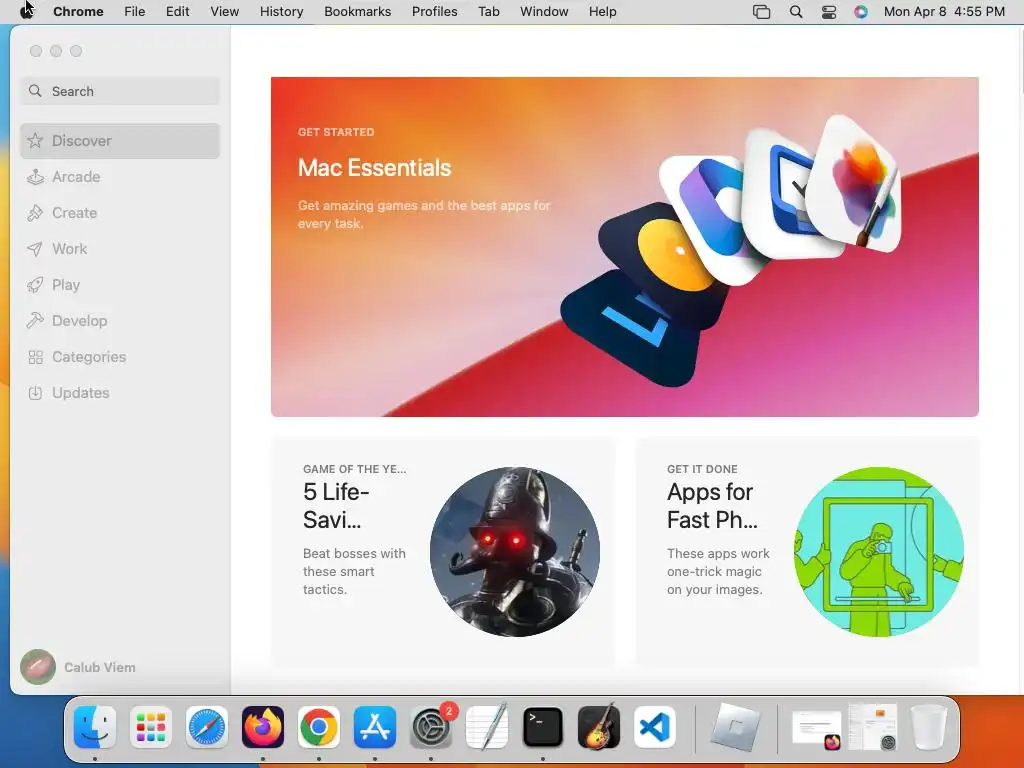Image resolution: width=1024 pixels, height=768 pixels.
Task: Navigate to the Develop section
Action: (x=120, y=321)
